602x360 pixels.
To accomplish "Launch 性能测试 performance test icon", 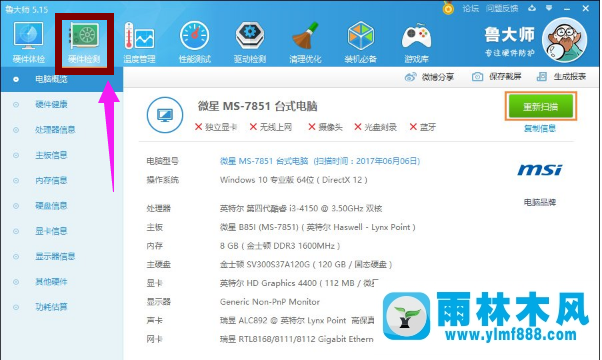I will click(195, 42).
